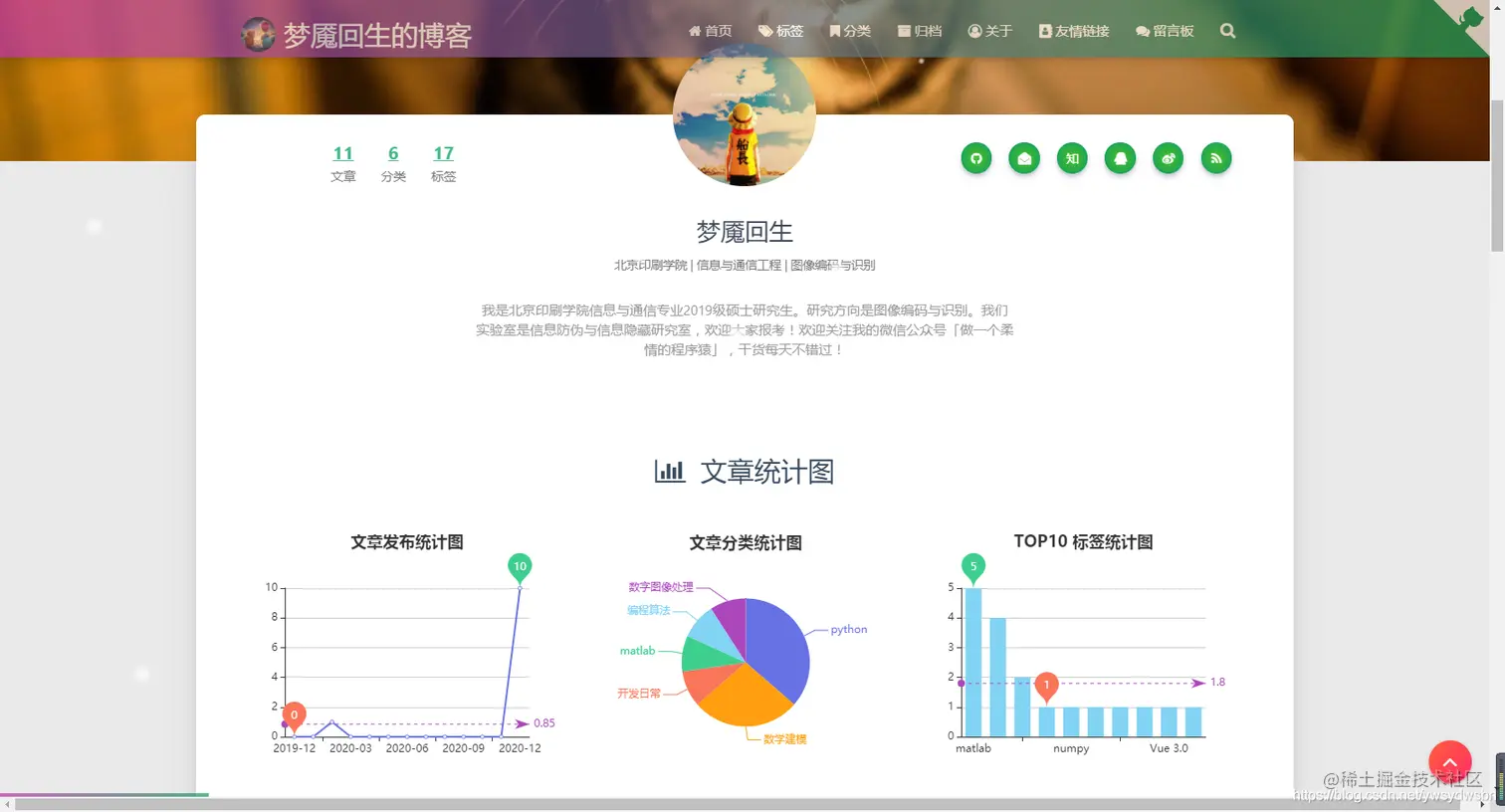1505x812 pixels.
Task: Click the 梦魇回生的博客 blog title
Action: pyautogui.click(x=377, y=35)
